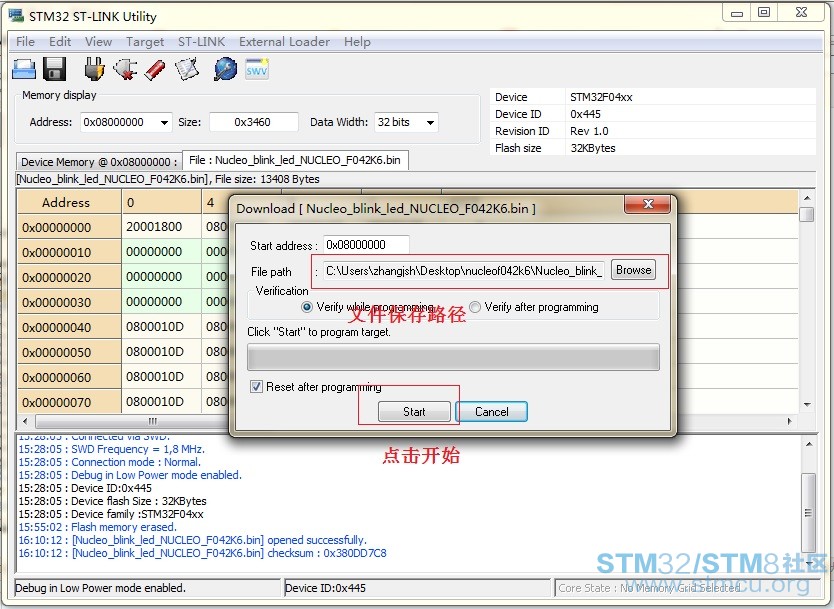Image resolution: width=834 pixels, height=609 pixels.
Task: Click 0800010D in row 0x00000070
Action: point(154,402)
